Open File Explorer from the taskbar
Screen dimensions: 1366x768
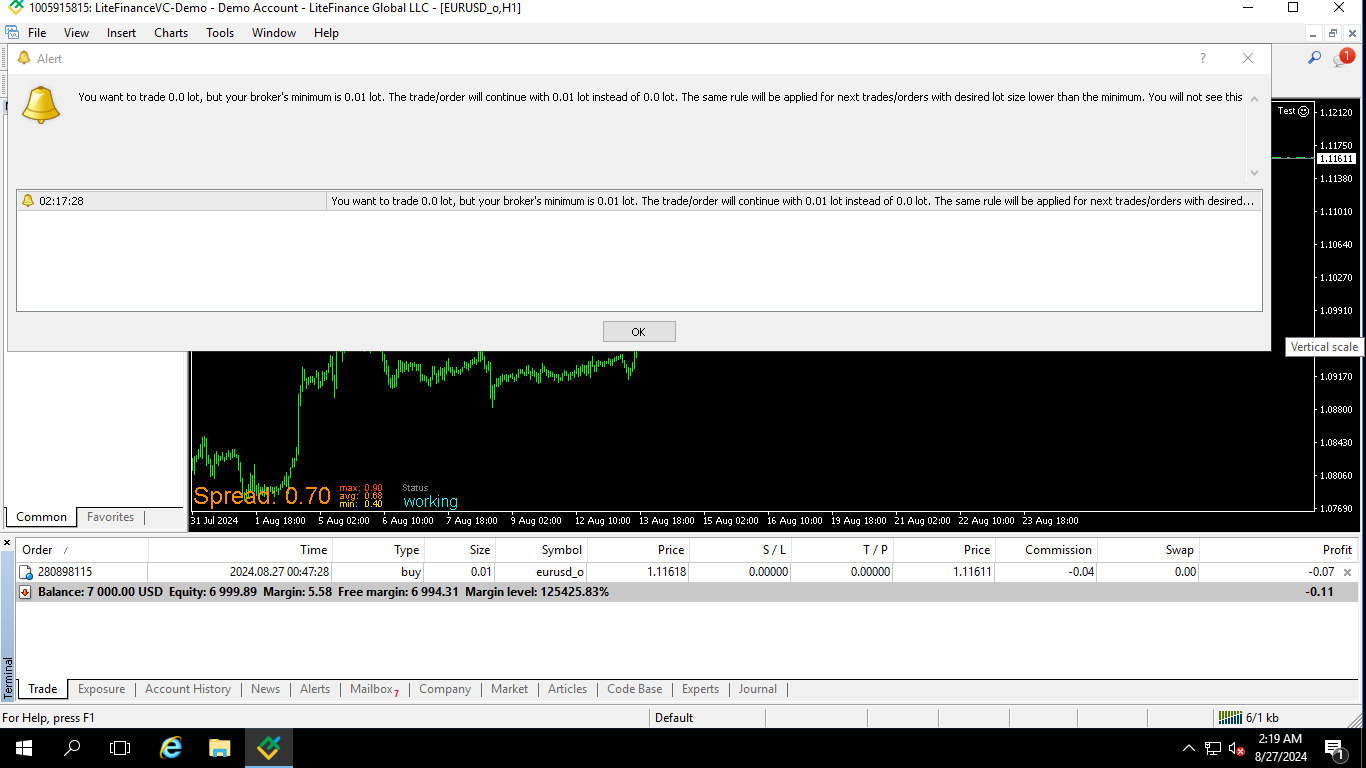[220, 748]
